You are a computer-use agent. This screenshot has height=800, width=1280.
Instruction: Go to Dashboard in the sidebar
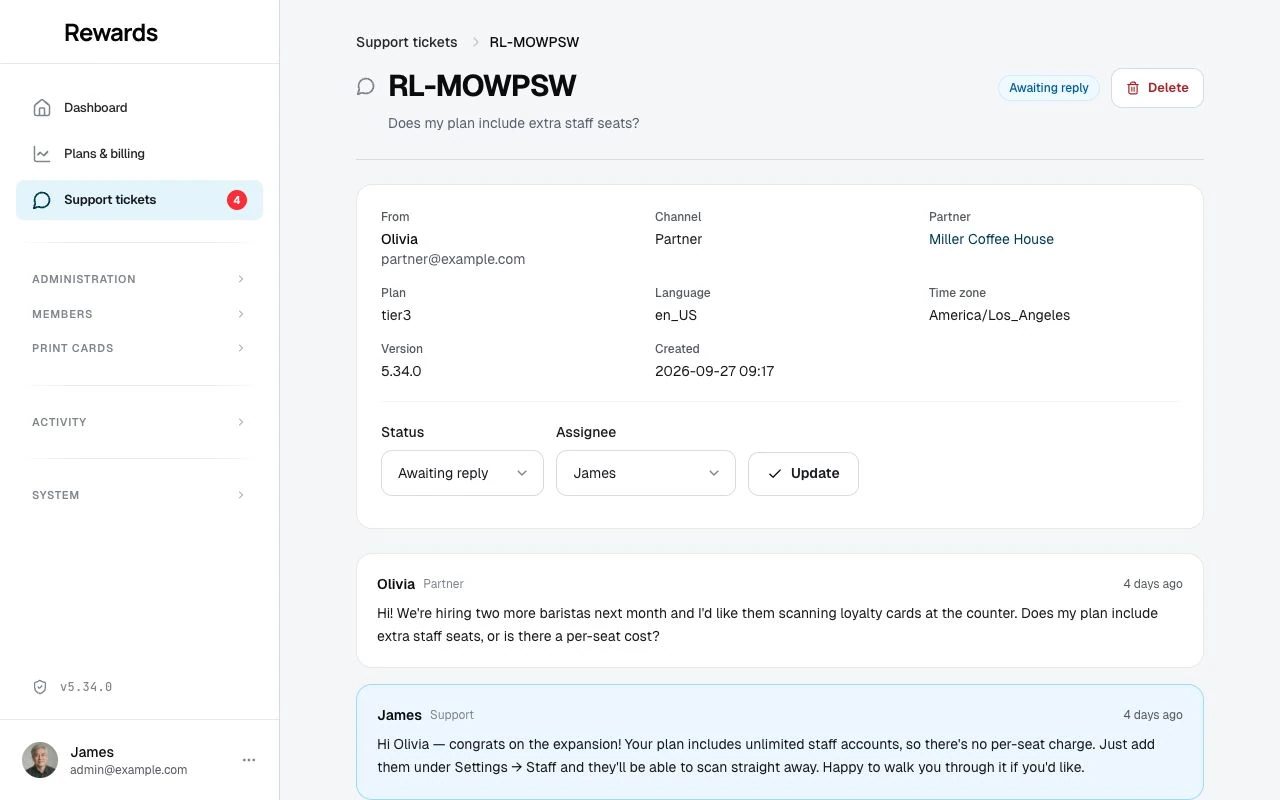(x=139, y=107)
